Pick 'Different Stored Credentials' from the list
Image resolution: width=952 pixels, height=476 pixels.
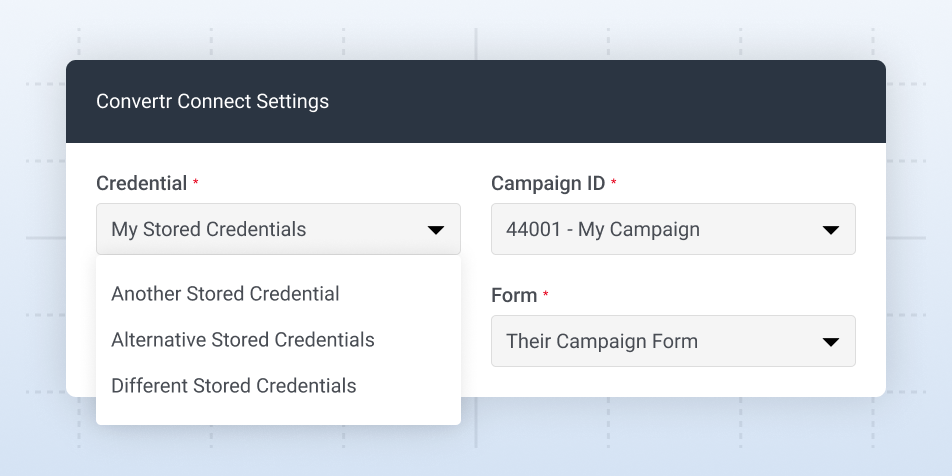click(x=233, y=386)
